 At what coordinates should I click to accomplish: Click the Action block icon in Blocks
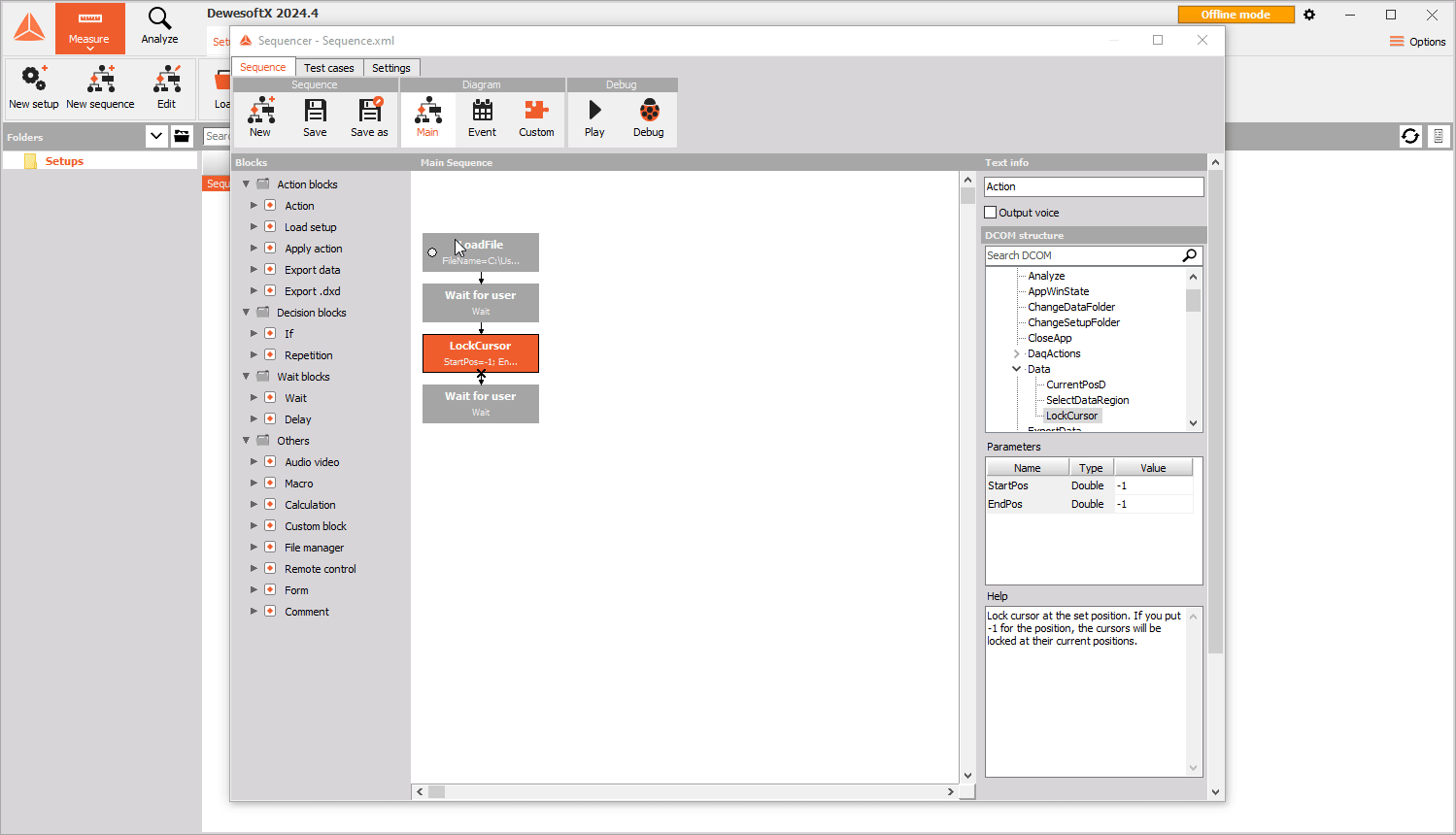tap(270, 205)
